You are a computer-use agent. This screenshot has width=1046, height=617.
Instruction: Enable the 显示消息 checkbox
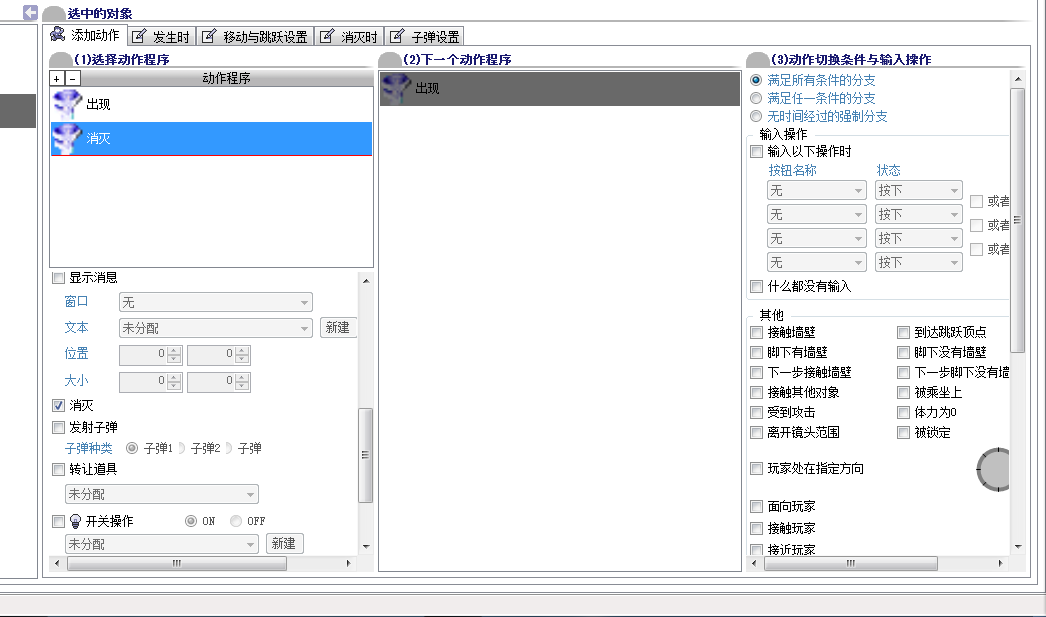tap(59, 277)
